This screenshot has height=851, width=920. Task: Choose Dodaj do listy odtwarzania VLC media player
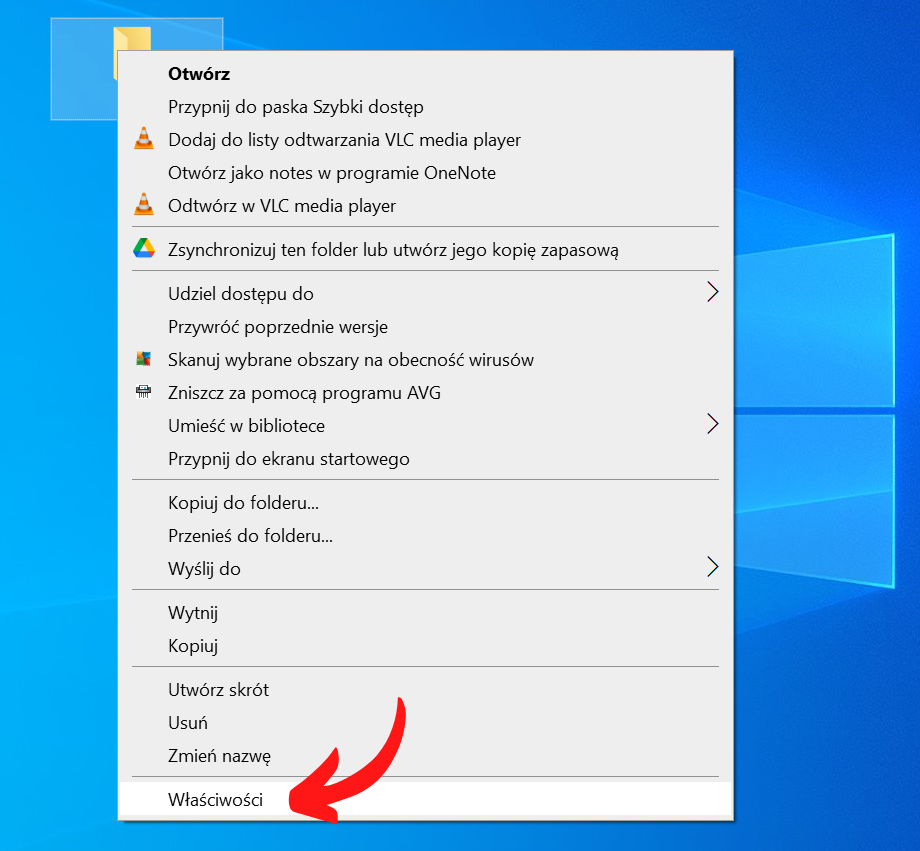coord(426,140)
